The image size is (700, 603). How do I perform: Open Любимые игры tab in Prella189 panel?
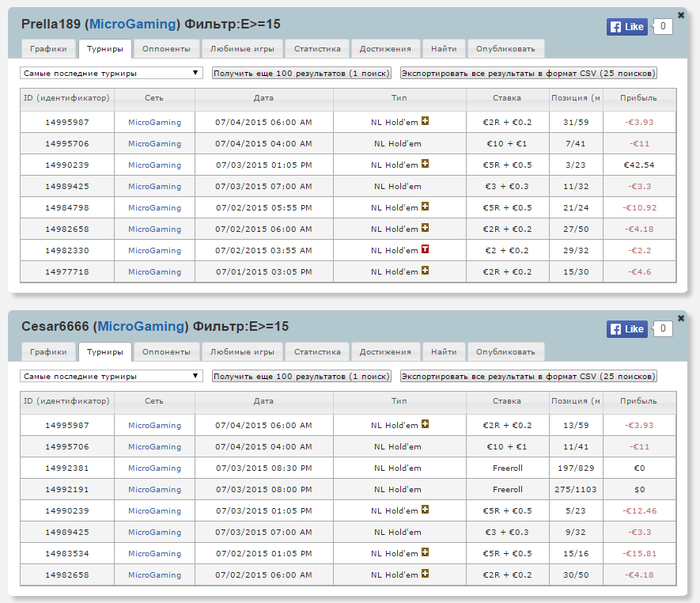pyautogui.click(x=242, y=49)
